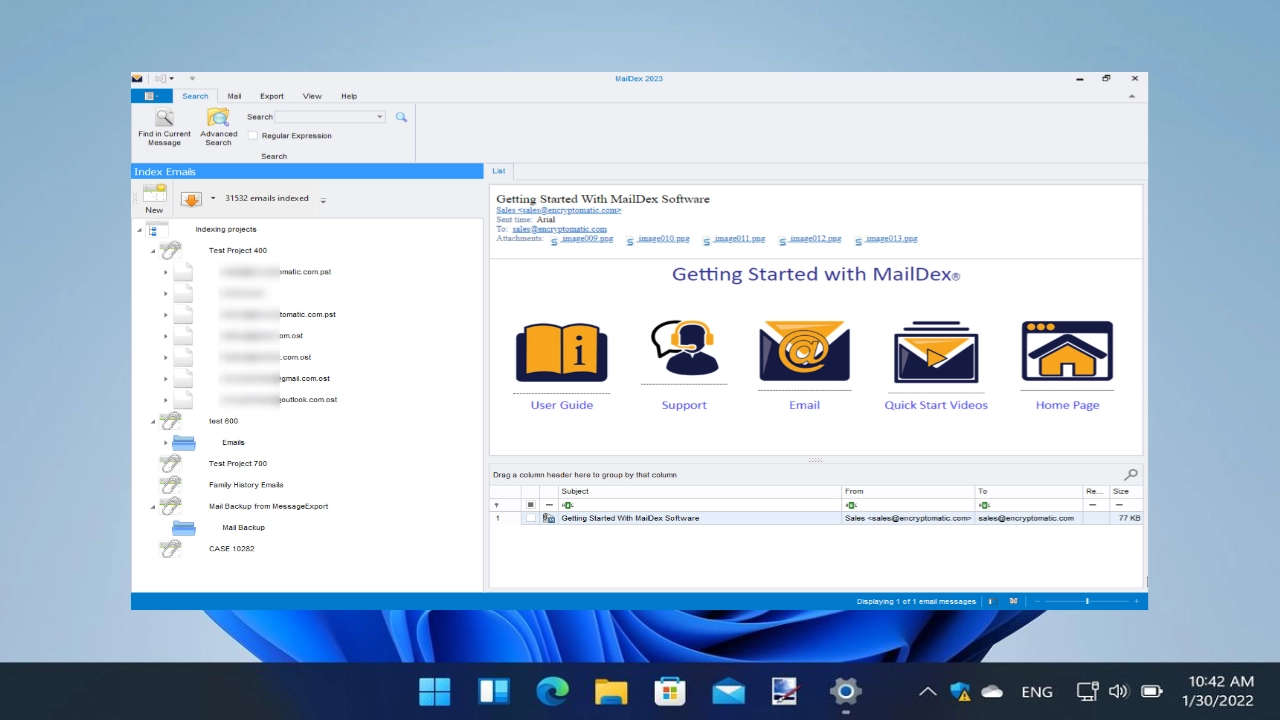
Task: Run search with magnifier icon in ribbon
Action: coord(401,117)
